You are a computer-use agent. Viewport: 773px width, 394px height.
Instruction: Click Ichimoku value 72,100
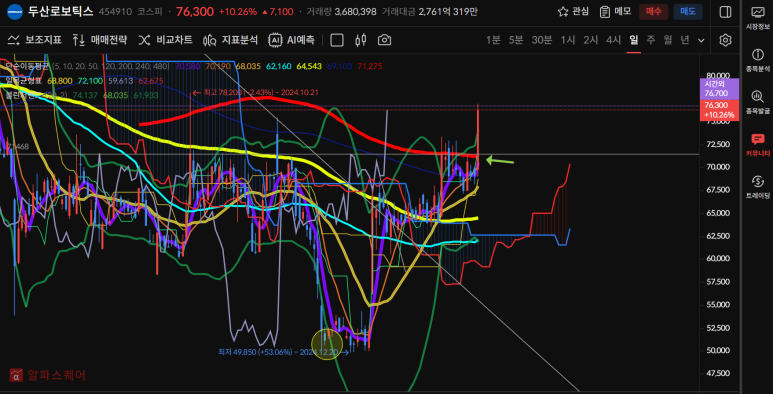[x=90, y=80]
